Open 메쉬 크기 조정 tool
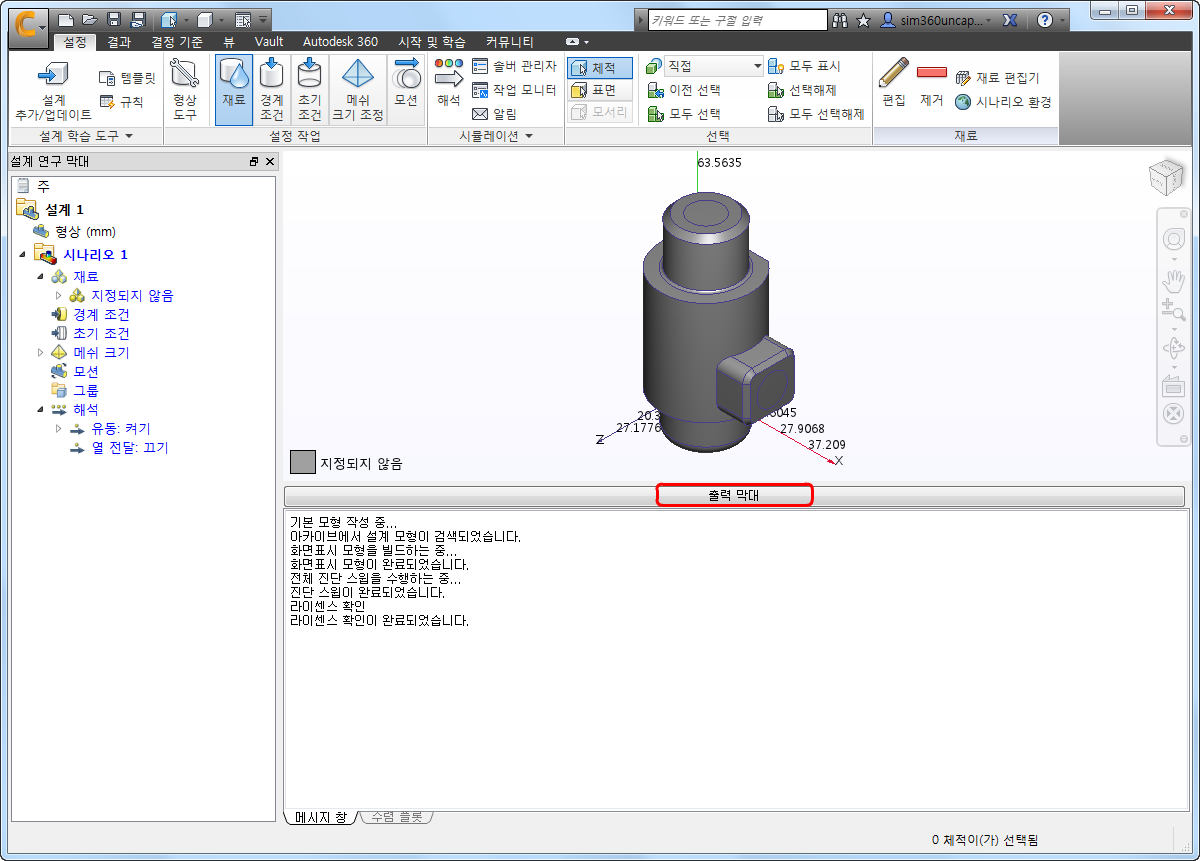The width and height of the screenshot is (1200, 861). [358, 89]
